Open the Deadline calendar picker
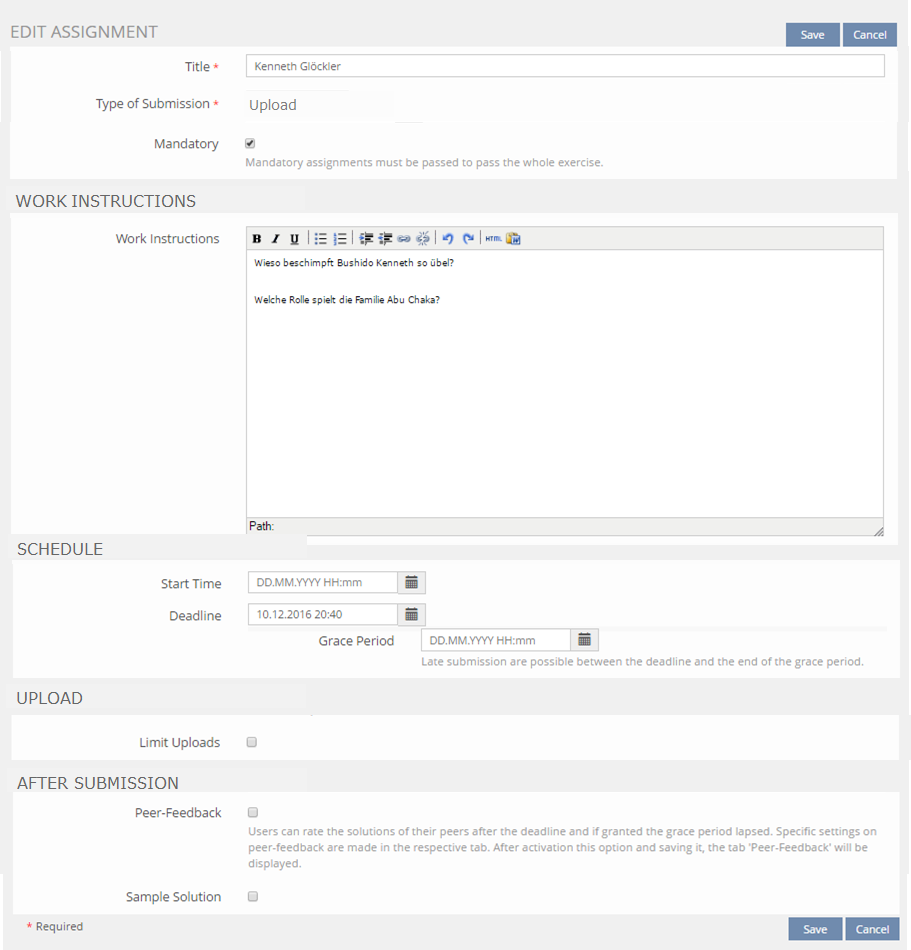Viewport: 911px width, 950px height. tap(411, 615)
